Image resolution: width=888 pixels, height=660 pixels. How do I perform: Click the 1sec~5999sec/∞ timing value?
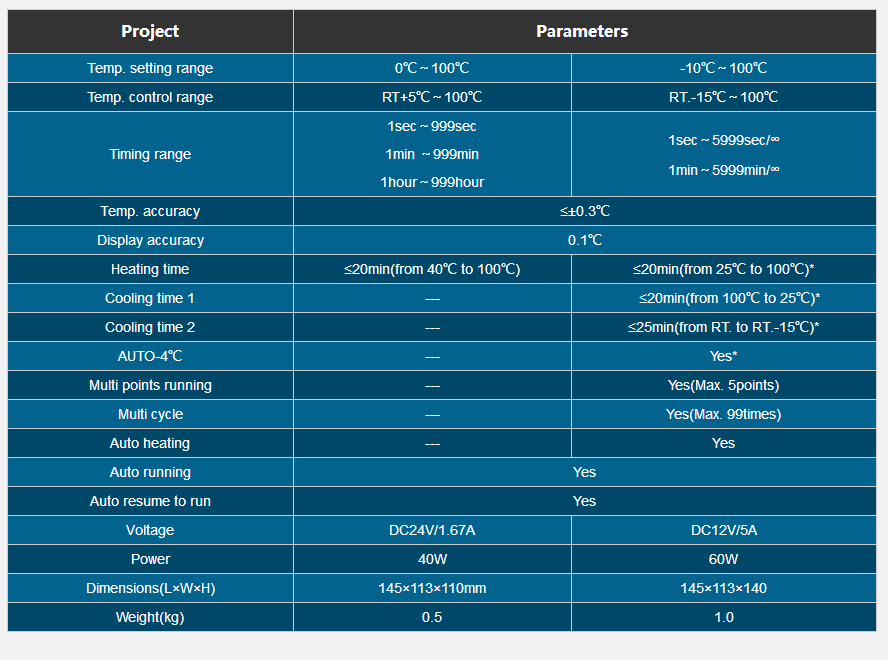(x=724, y=140)
